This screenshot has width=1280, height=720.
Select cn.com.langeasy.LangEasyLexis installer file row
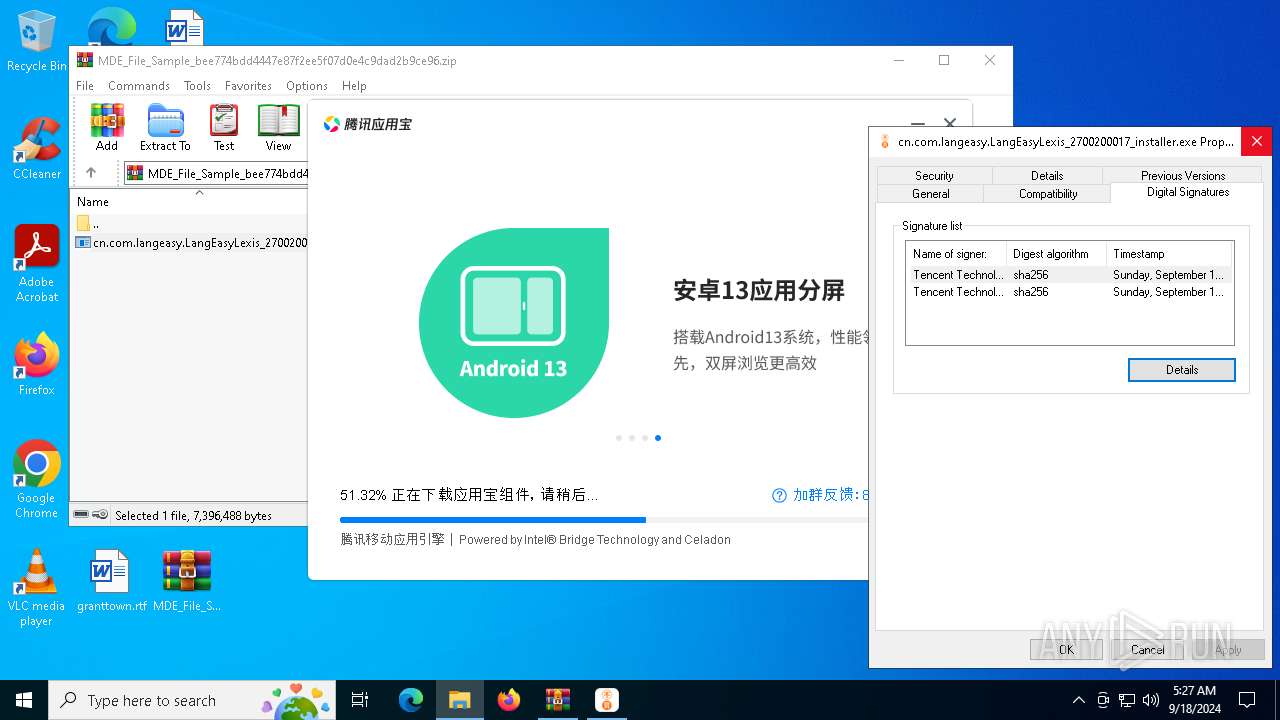pyautogui.click(x=190, y=242)
